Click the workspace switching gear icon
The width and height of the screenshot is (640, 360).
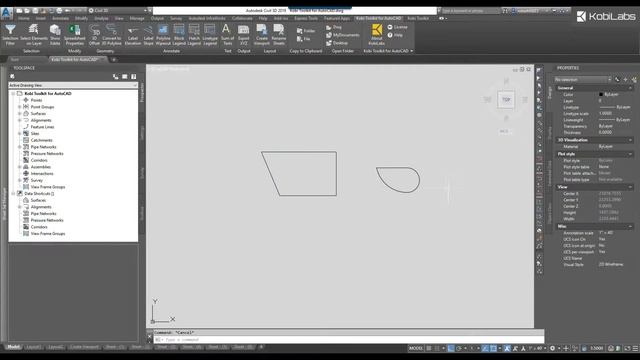pos(552,348)
